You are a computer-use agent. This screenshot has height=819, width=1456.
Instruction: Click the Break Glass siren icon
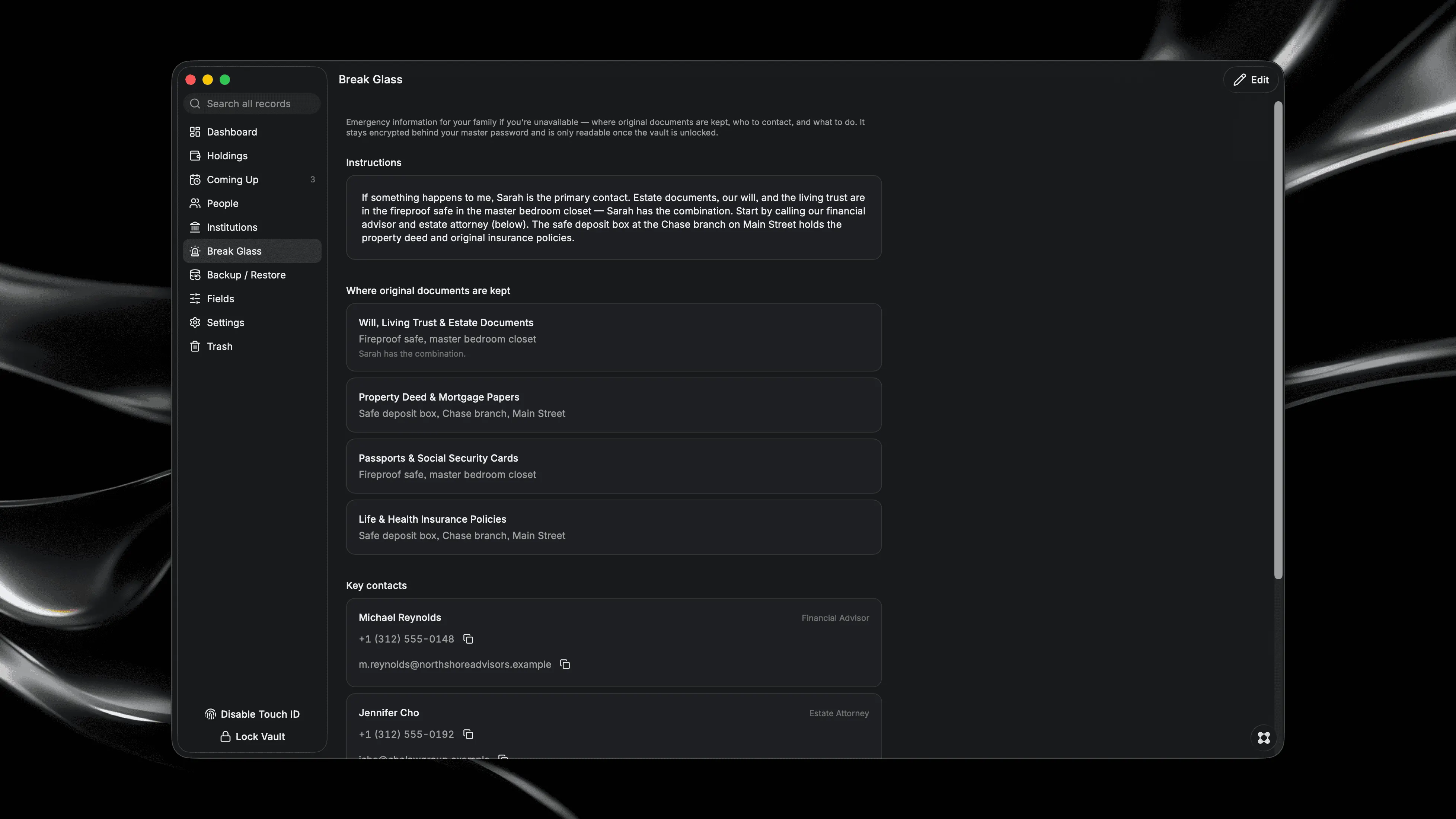click(195, 251)
